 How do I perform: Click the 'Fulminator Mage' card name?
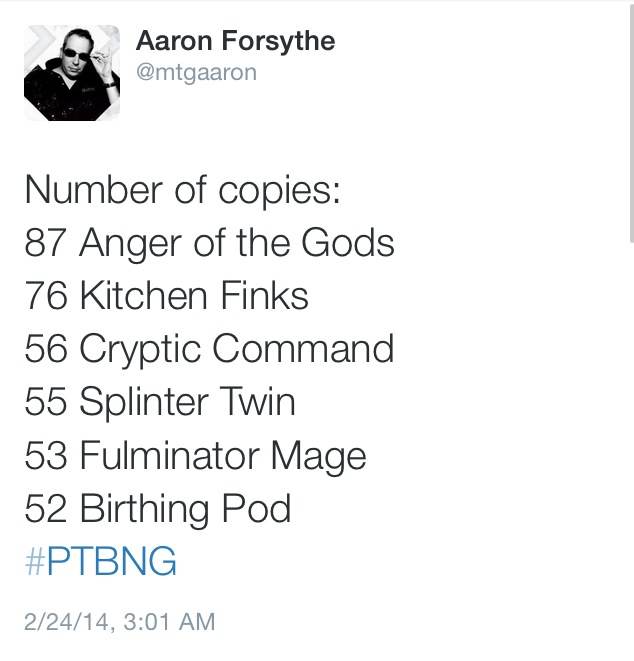click(222, 456)
